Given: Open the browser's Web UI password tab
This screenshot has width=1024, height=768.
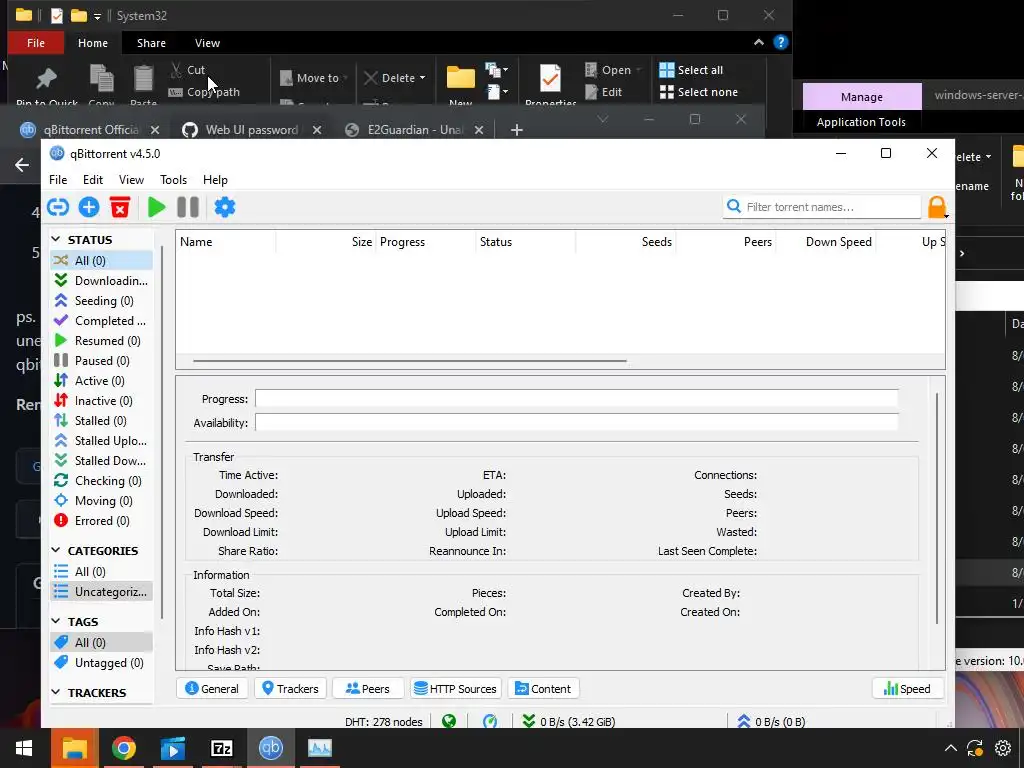Looking at the screenshot, I should pos(251,130).
